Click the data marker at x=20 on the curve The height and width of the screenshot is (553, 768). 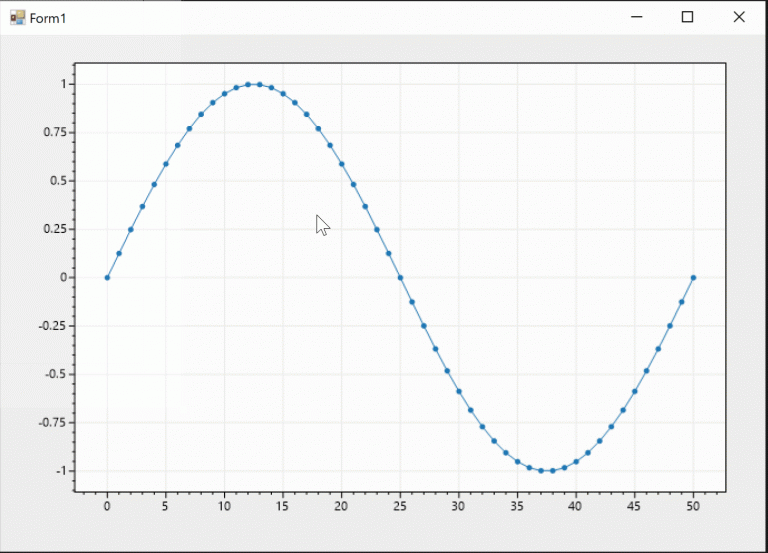click(342, 164)
